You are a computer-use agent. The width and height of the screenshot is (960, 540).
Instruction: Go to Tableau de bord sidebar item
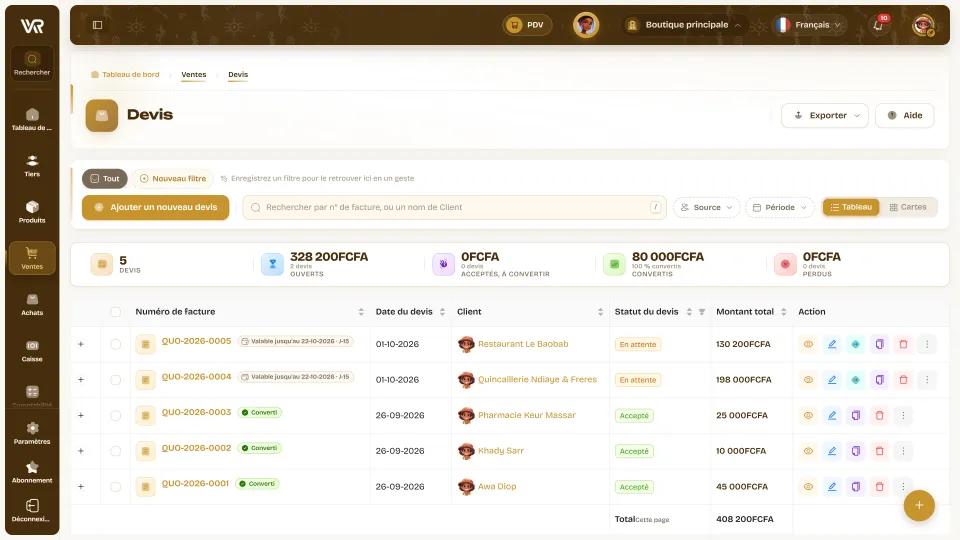click(32, 119)
